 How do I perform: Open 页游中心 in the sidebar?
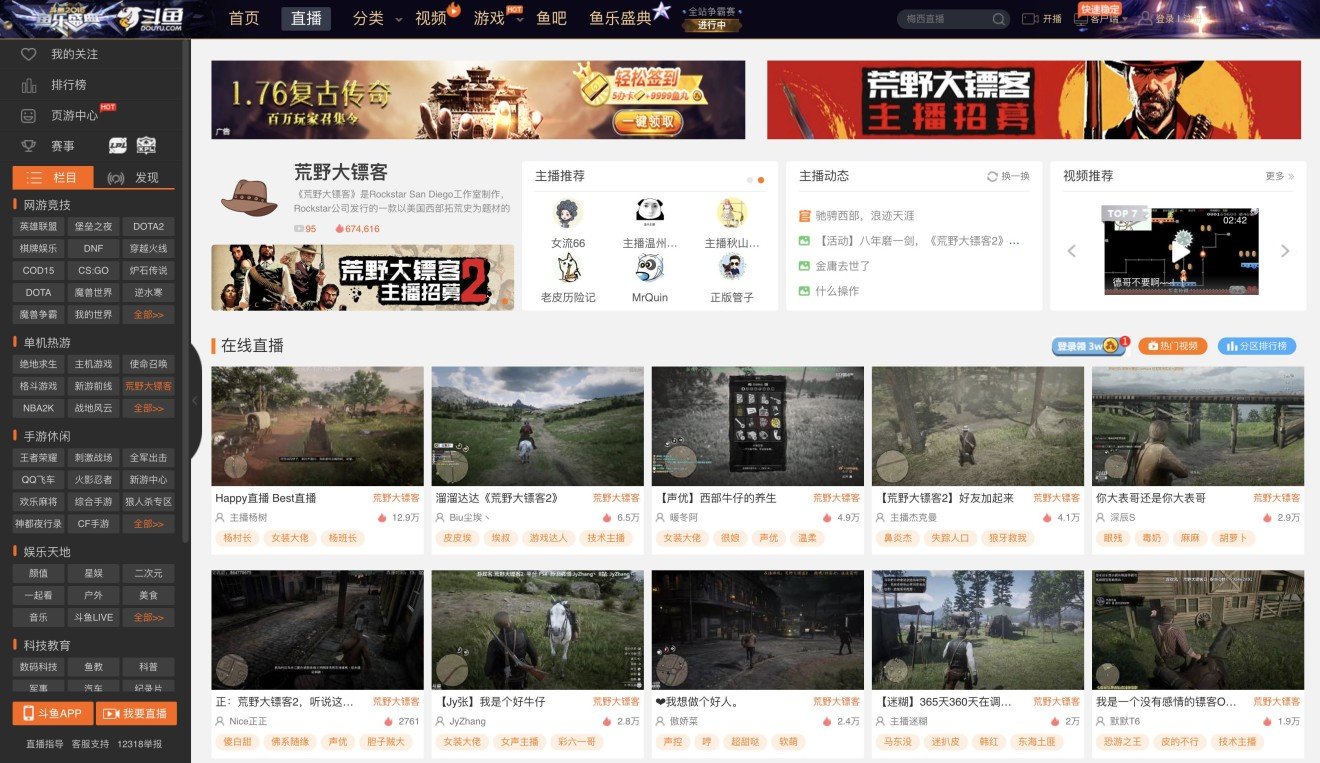75,116
